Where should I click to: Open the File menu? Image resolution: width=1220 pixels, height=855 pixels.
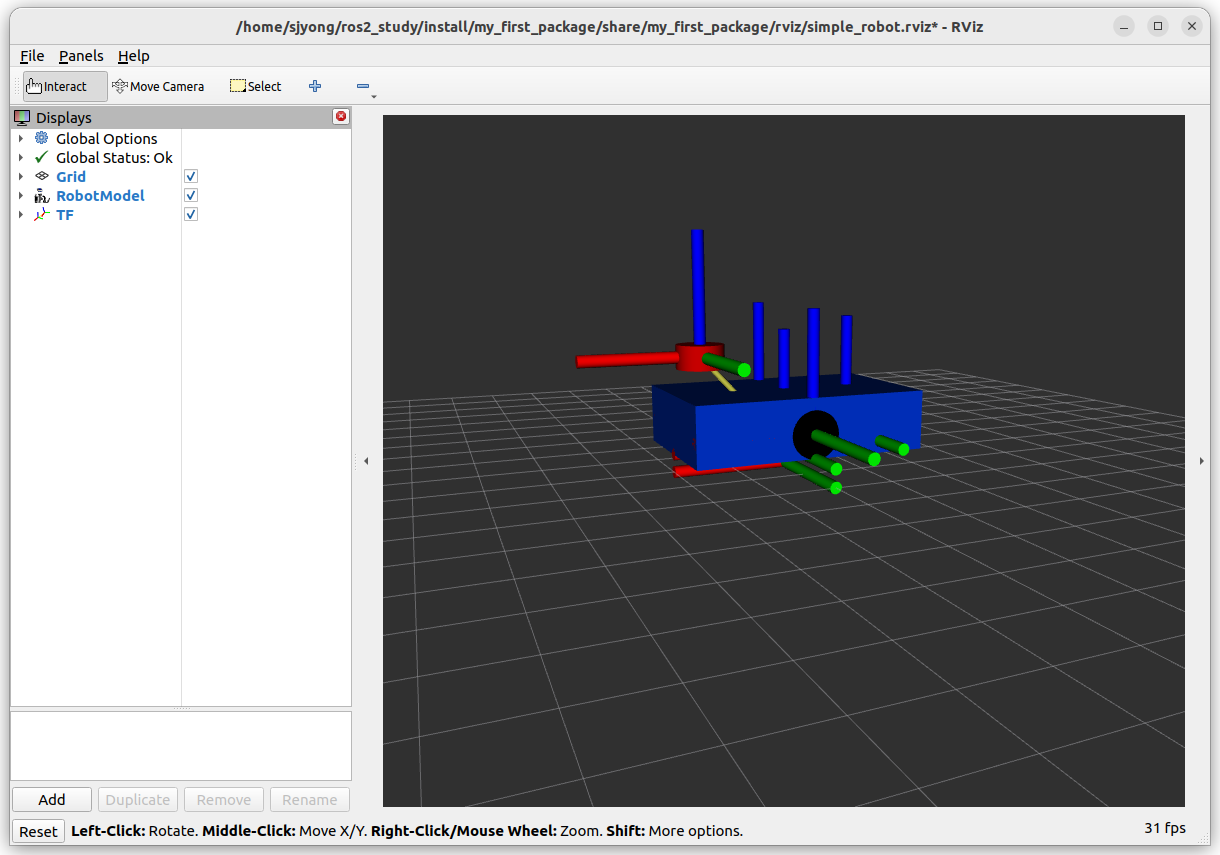[x=32, y=56]
